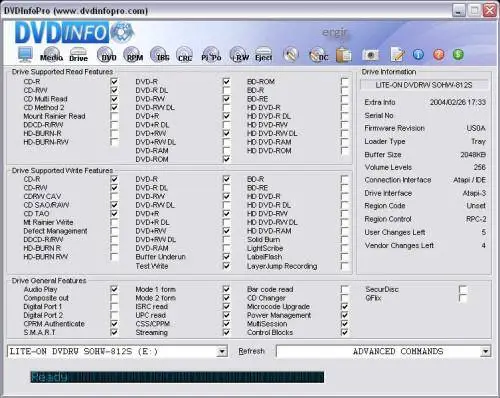Click the Extra Info date 2004/02/26 17:33
Image resolution: width=500 pixels, height=398 pixels.
click(x=458, y=102)
